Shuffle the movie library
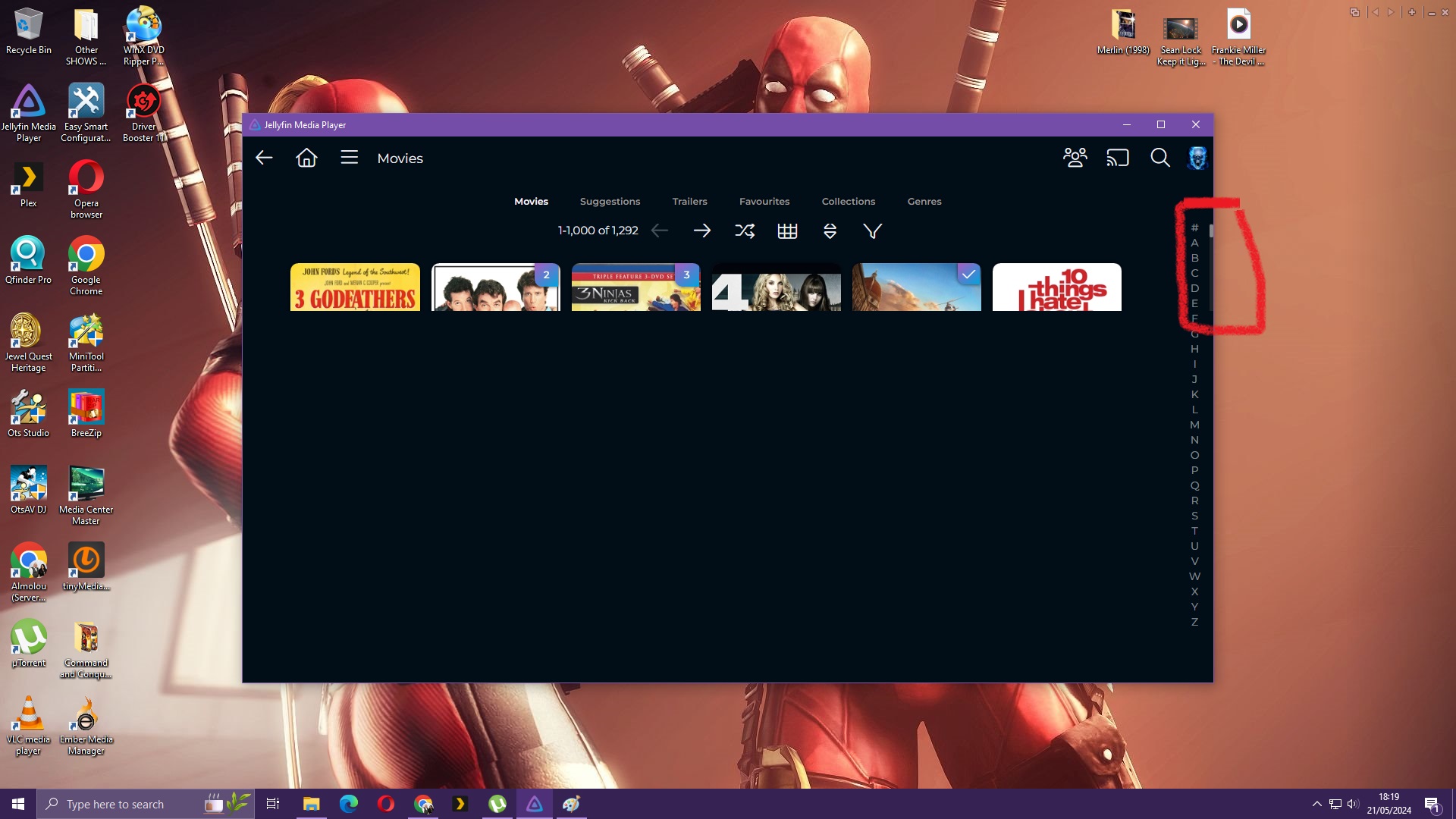Viewport: 1456px width, 819px height. coord(745,231)
